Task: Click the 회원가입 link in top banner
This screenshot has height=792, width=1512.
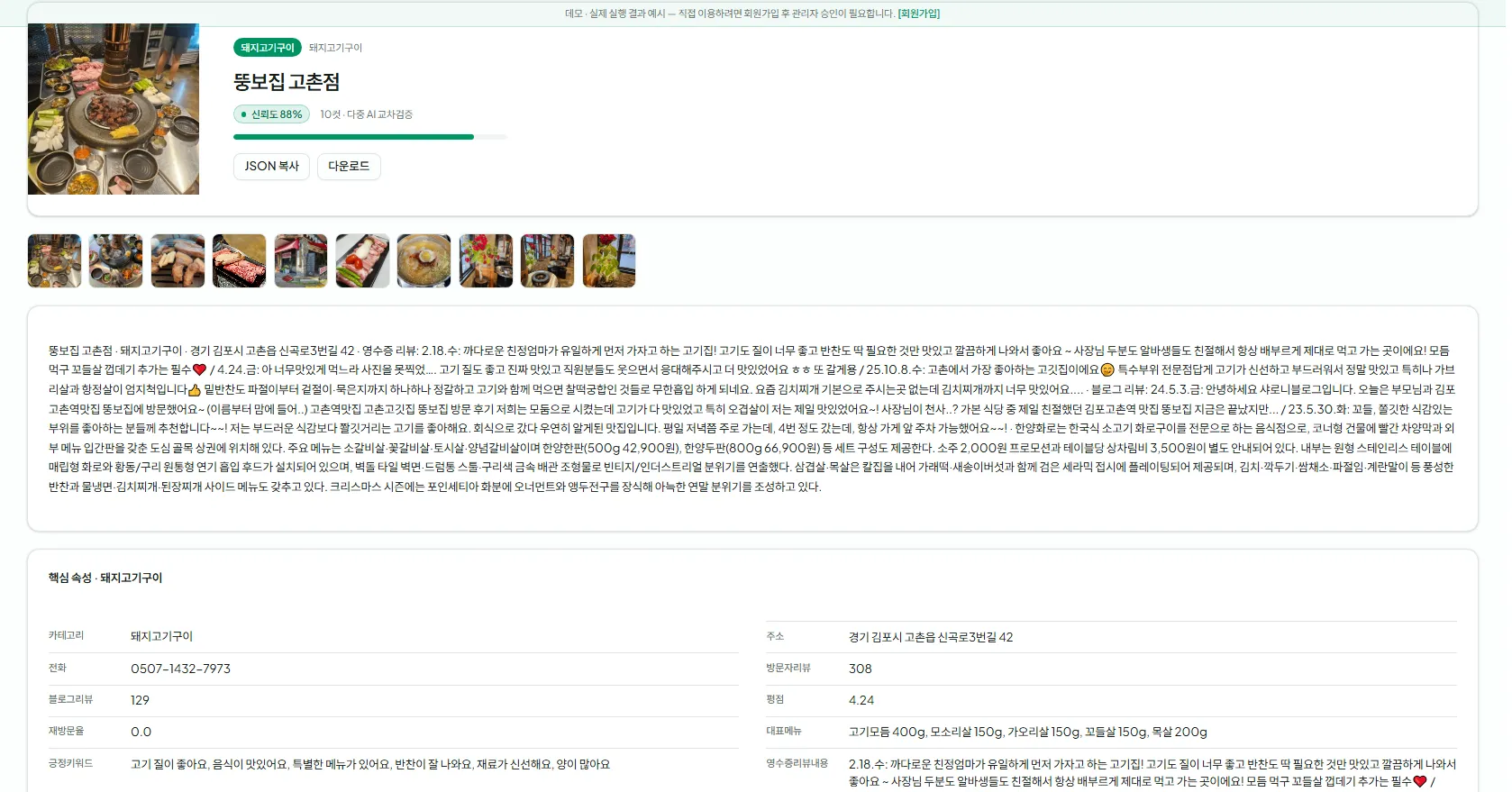Action: [918, 14]
